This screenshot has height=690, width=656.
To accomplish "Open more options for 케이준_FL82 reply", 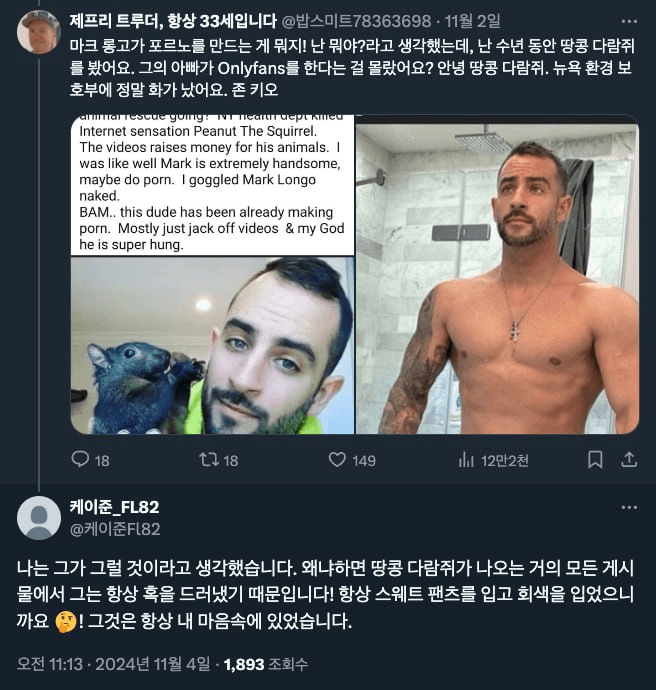I will pyautogui.click(x=629, y=507).
